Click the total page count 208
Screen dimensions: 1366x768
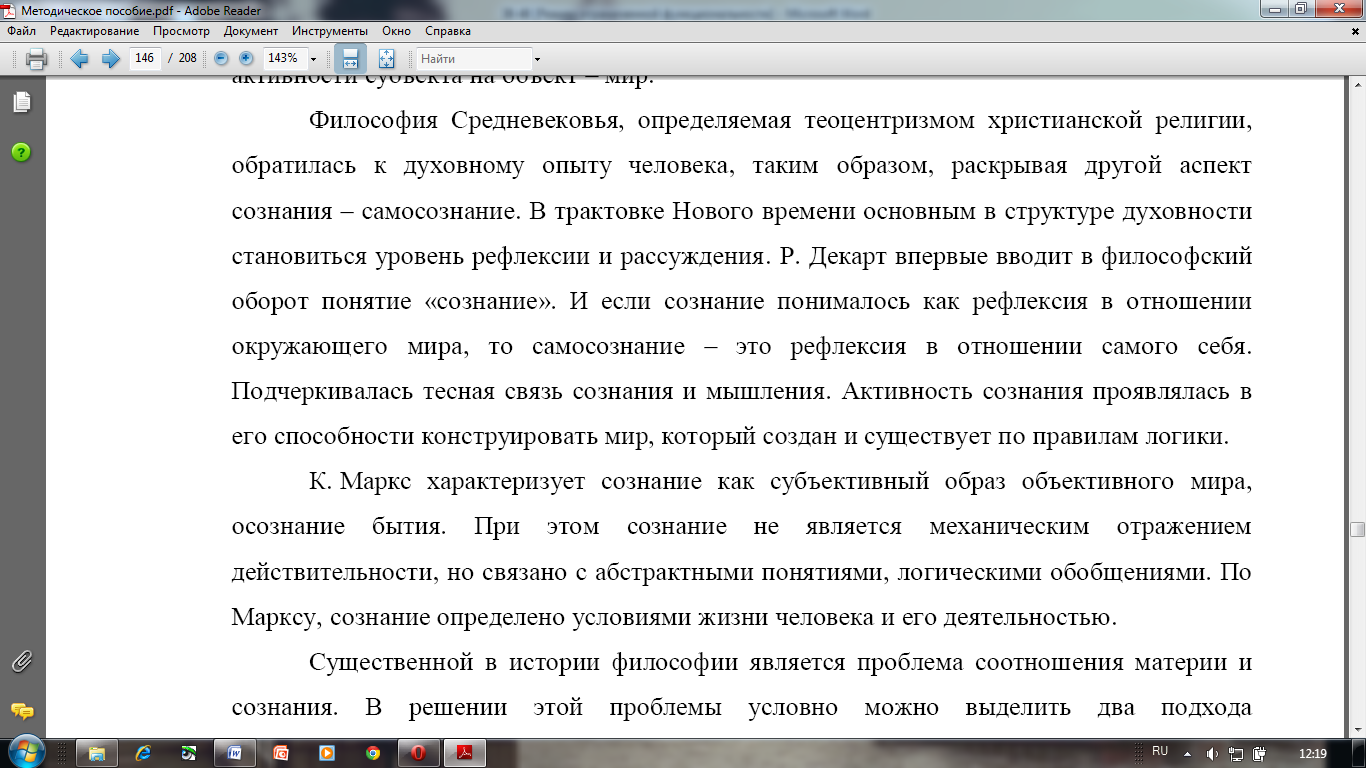[x=187, y=59]
